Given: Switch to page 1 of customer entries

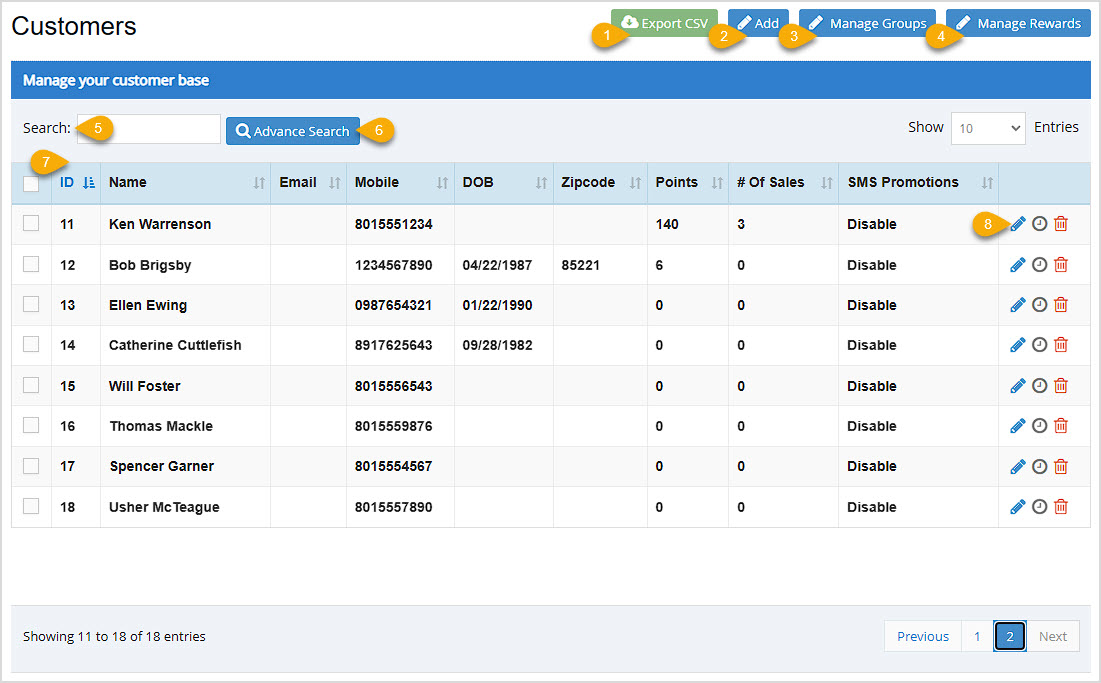Looking at the screenshot, I should pos(977,636).
